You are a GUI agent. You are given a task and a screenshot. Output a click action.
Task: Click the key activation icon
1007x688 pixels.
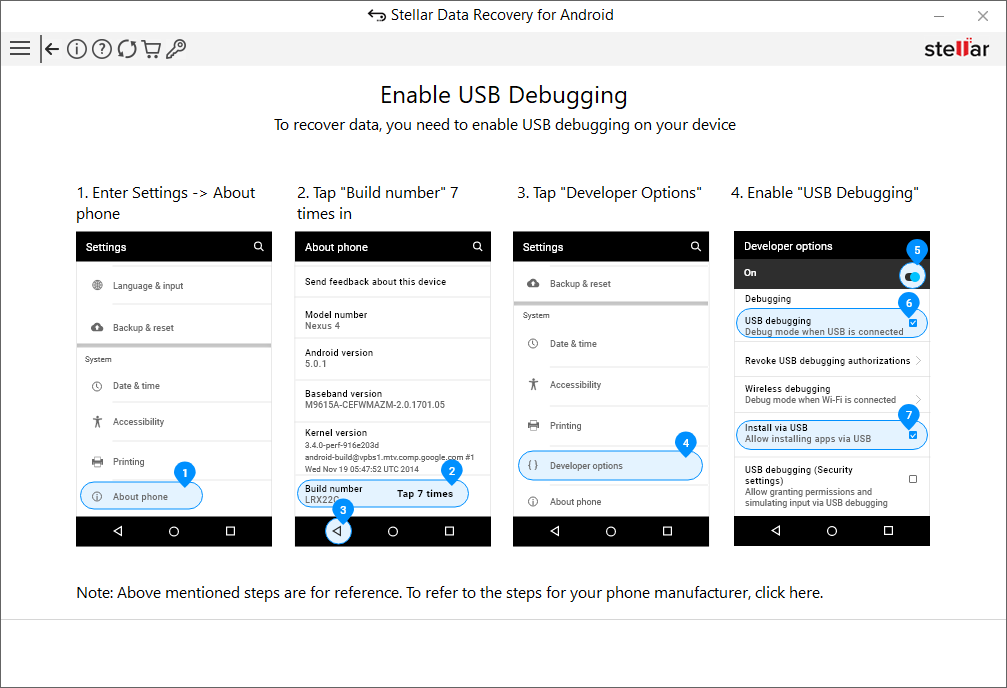[x=176, y=49]
